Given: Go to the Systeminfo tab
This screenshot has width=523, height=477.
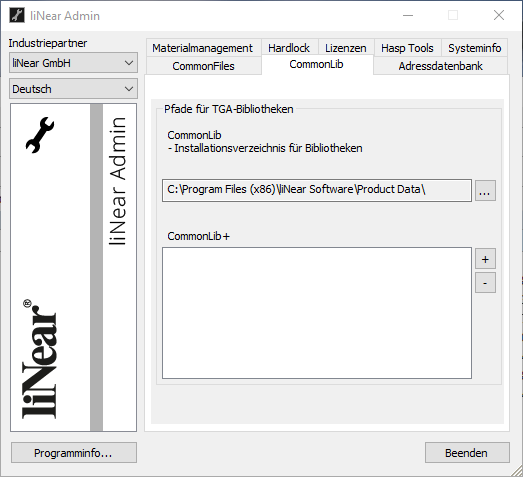Looking at the screenshot, I should (474, 48).
